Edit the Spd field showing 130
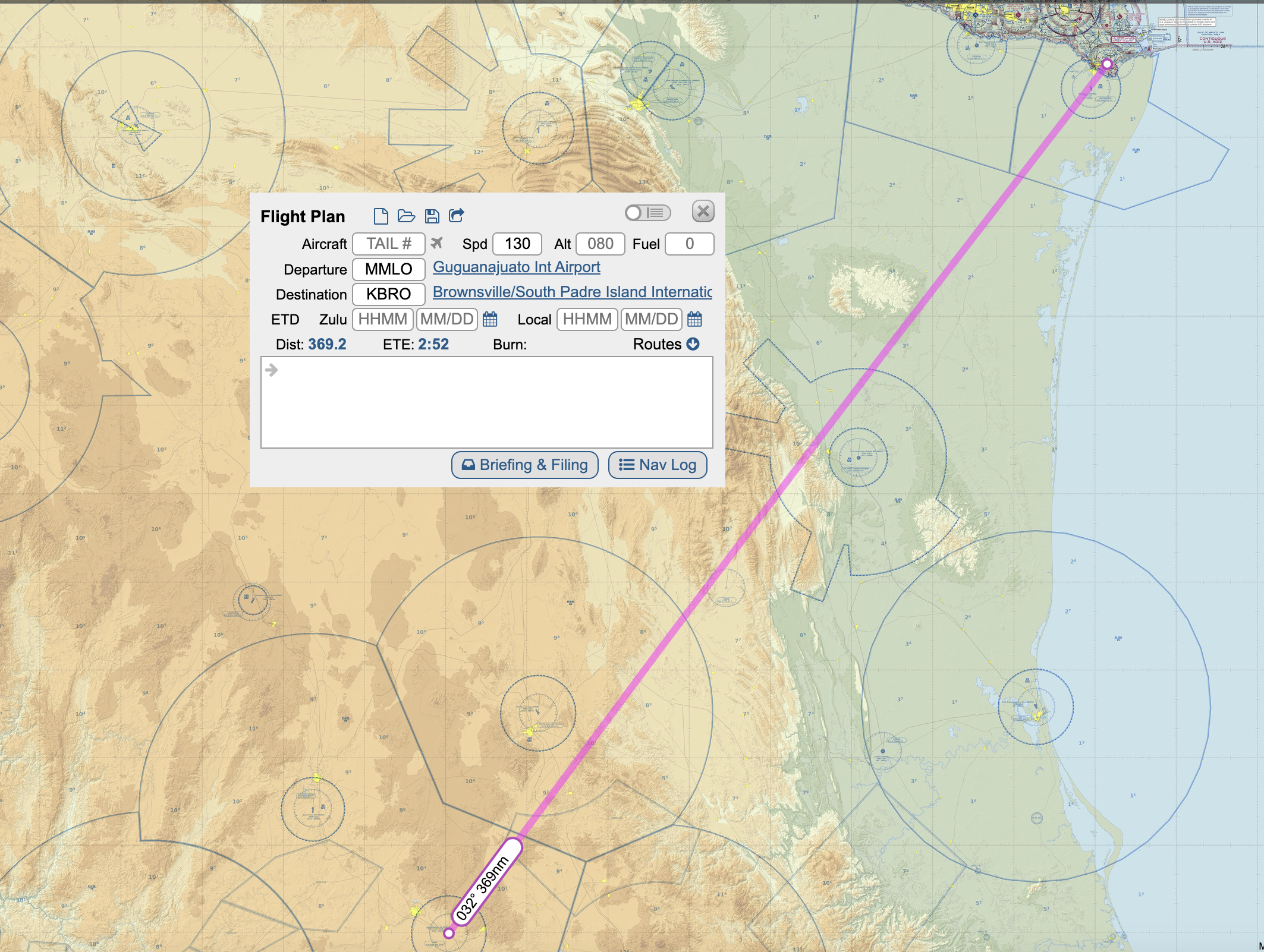 click(x=517, y=244)
